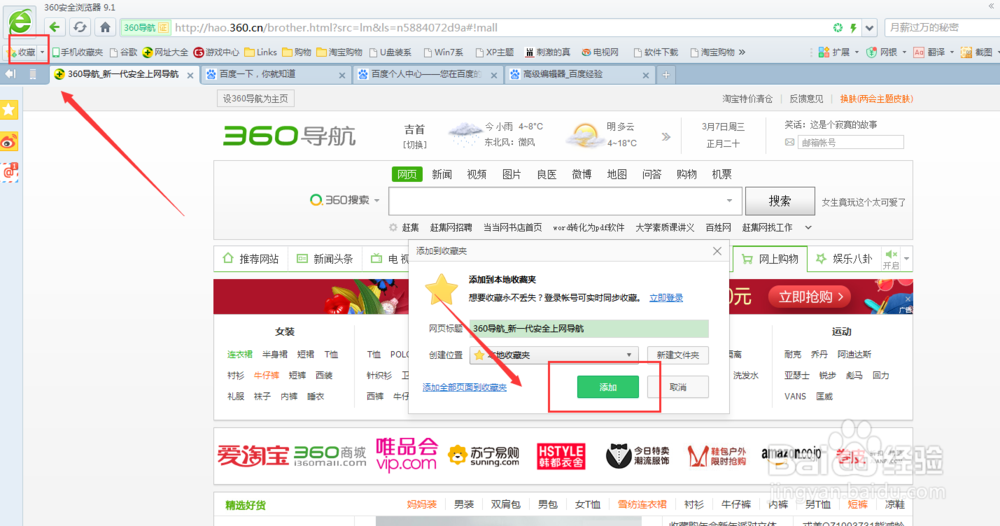Select the 网页 search tab
This screenshot has width=1000, height=526.
click(407, 174)
